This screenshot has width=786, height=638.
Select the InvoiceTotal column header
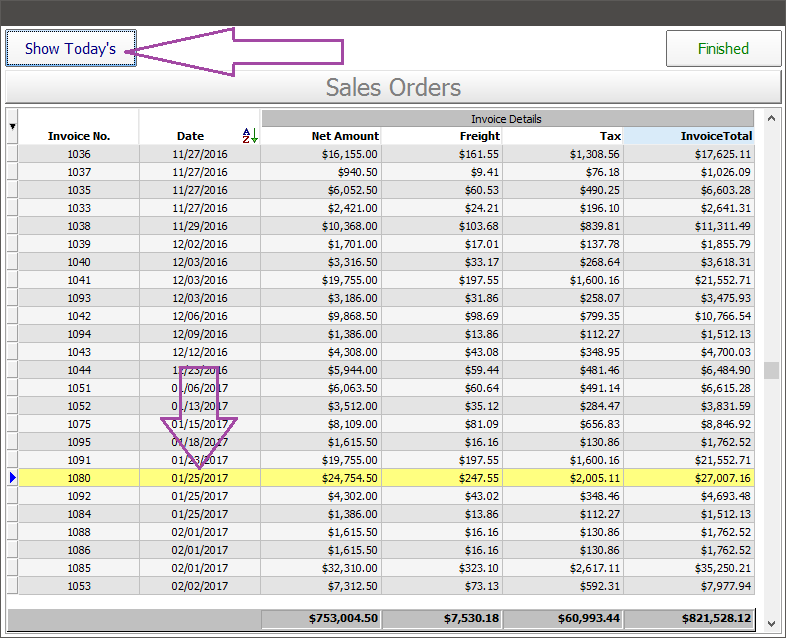point(689,136)
